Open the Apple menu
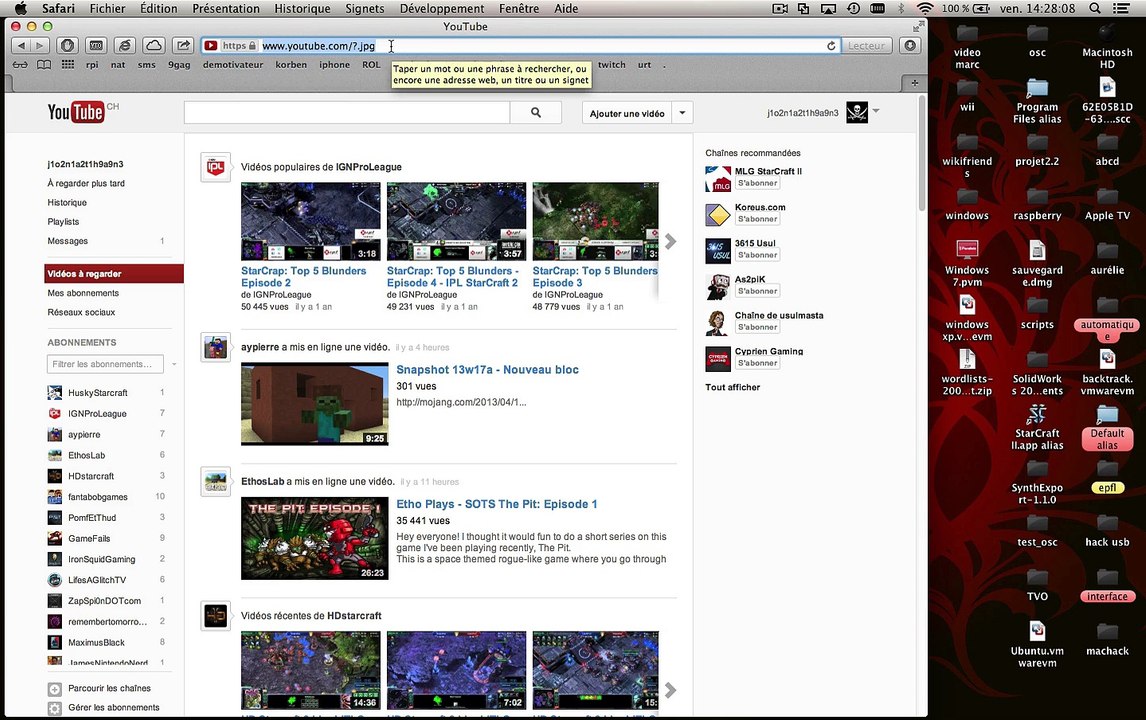Screen dimensions: 1146x720 [20, 8]
